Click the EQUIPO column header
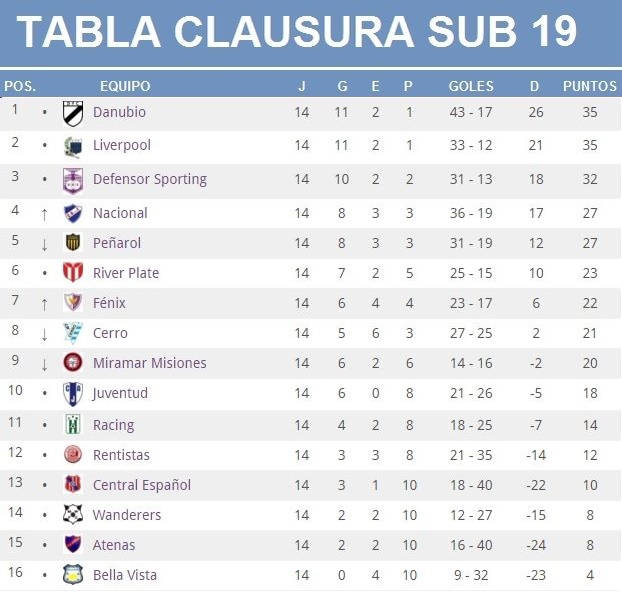Screen dimensions: 622x599 click(125, 86)
